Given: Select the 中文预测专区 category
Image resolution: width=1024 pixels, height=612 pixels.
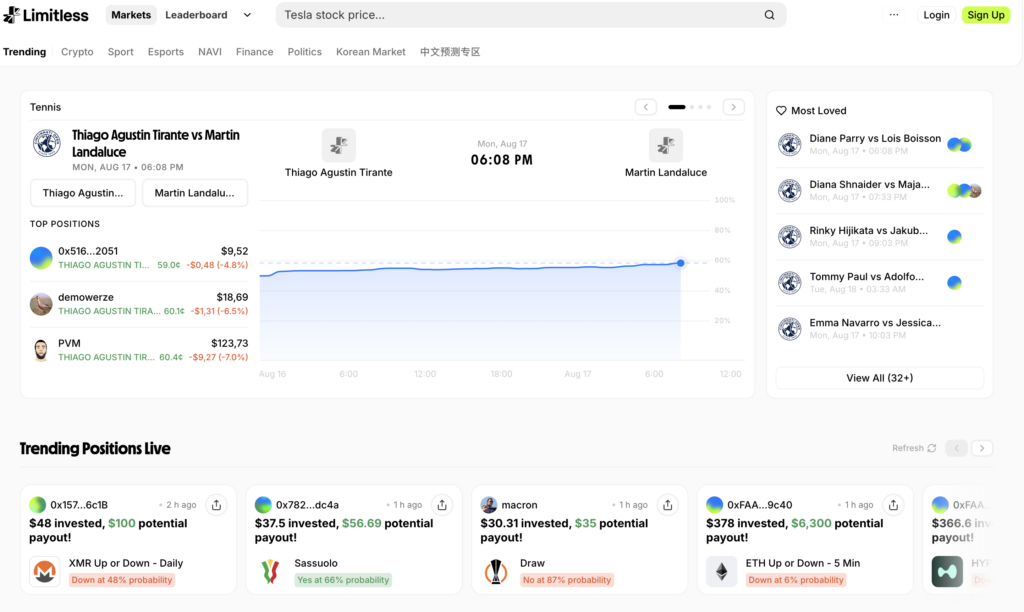Looking at the screenshot, I should (450, 52).
